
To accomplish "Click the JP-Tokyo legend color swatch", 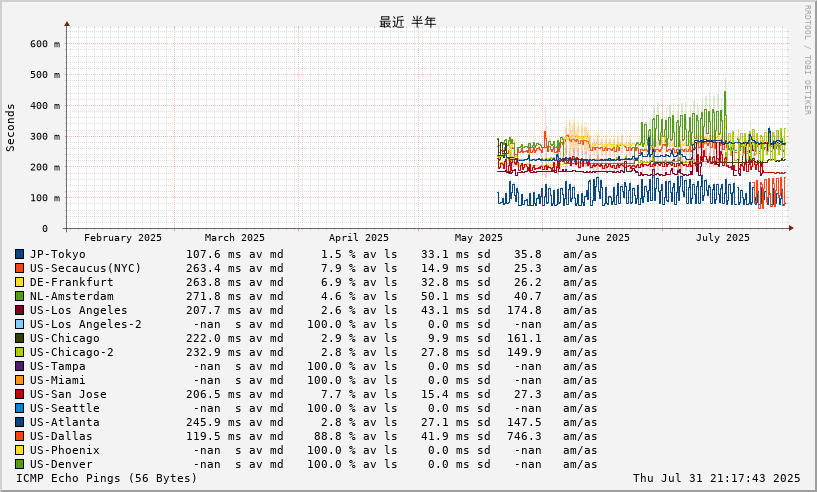I will pos(19,254).
